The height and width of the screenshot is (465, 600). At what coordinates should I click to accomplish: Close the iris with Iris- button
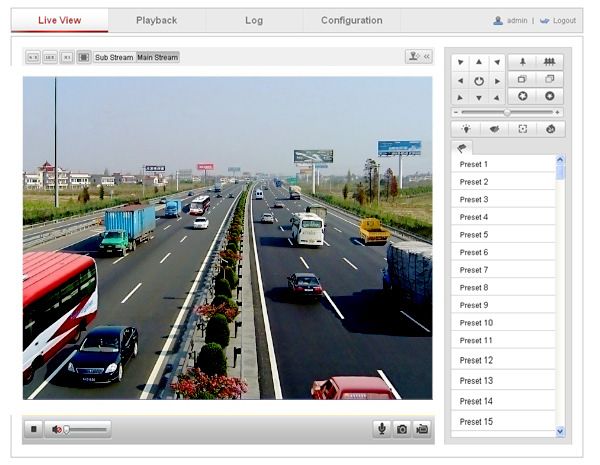549,96
